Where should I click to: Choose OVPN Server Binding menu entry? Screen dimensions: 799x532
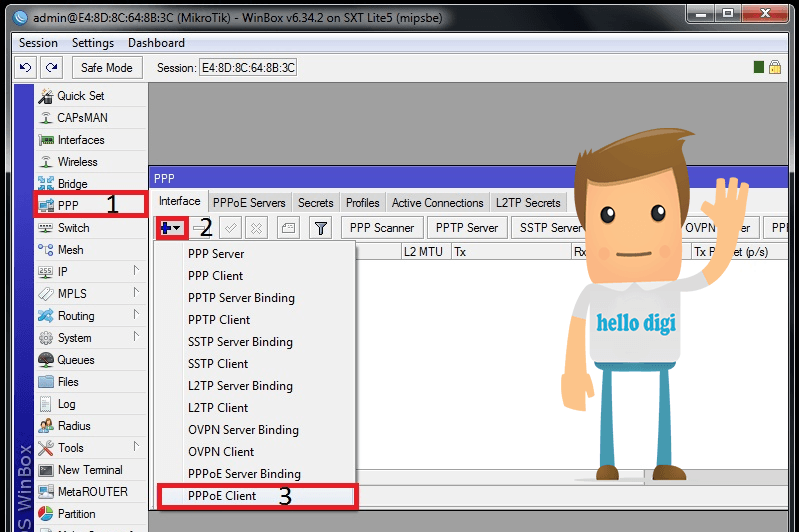(x=255, y=430)
